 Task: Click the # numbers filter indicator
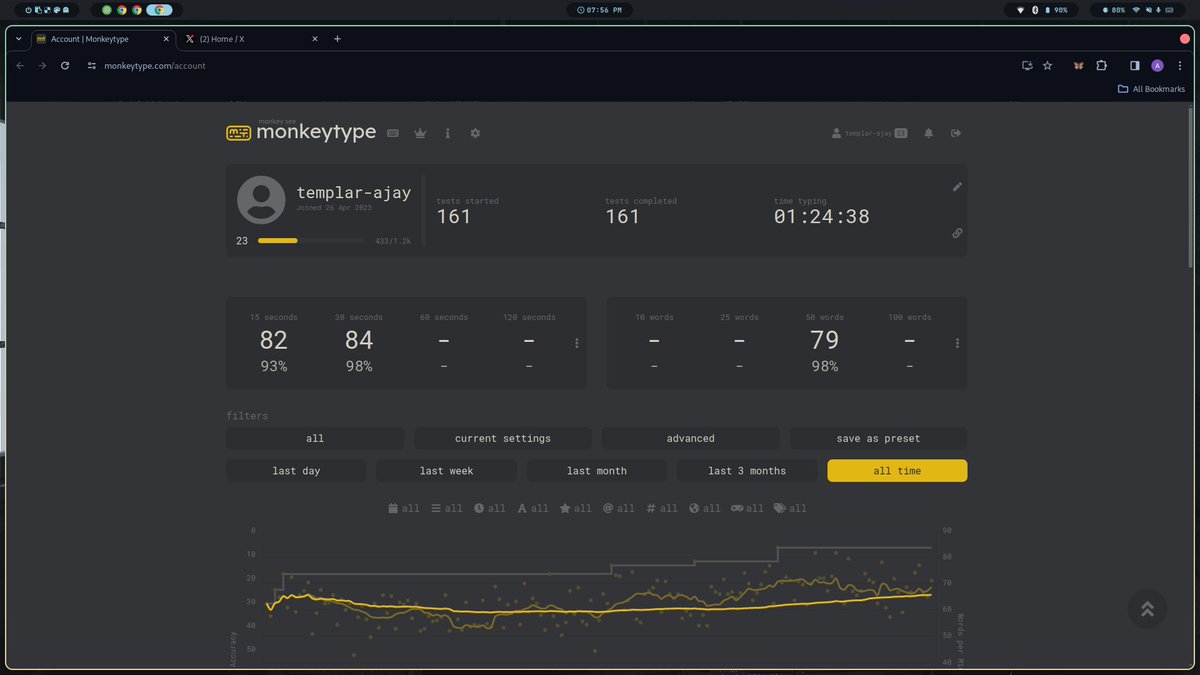tap(662, 508)
